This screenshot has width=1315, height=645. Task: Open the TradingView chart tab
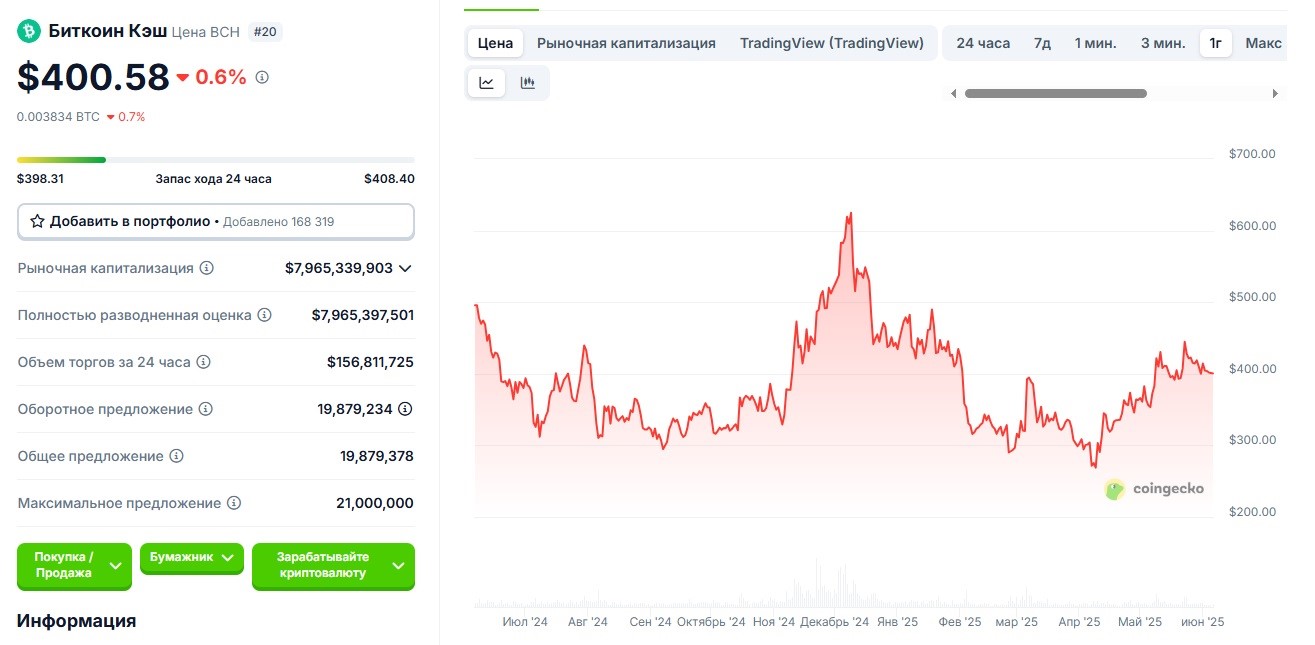pyautogui.click(x=831, y=43)
